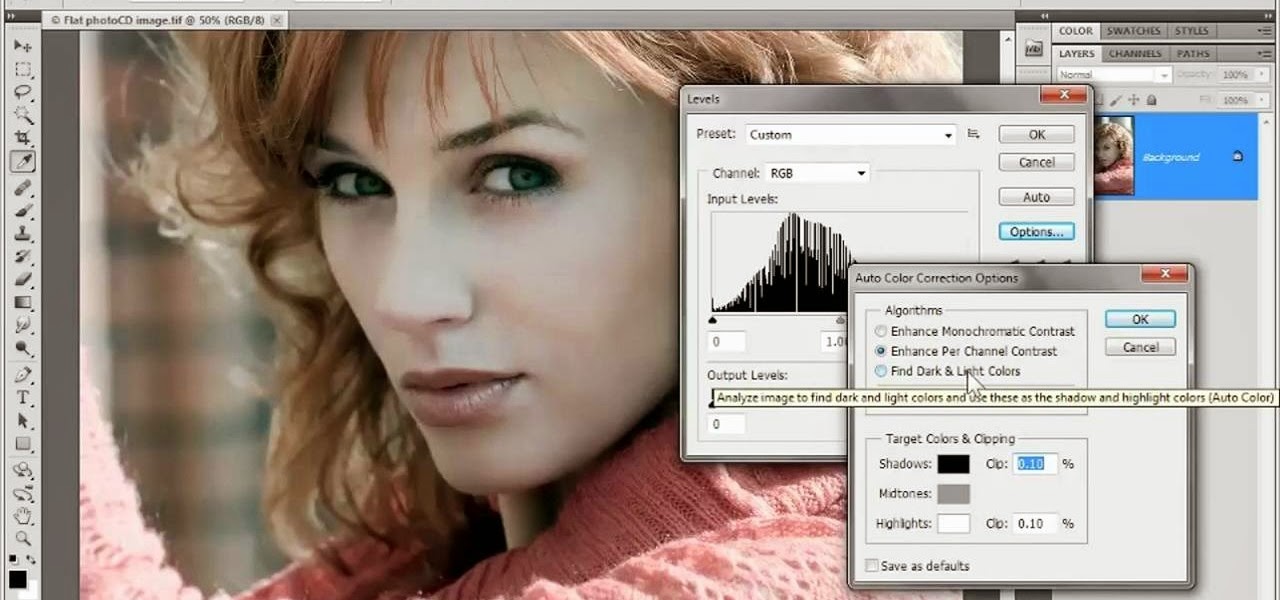The width and height of the screenshot is (1280, 600).
Task: Open the Swatches tab
Action: point(1133,31)
